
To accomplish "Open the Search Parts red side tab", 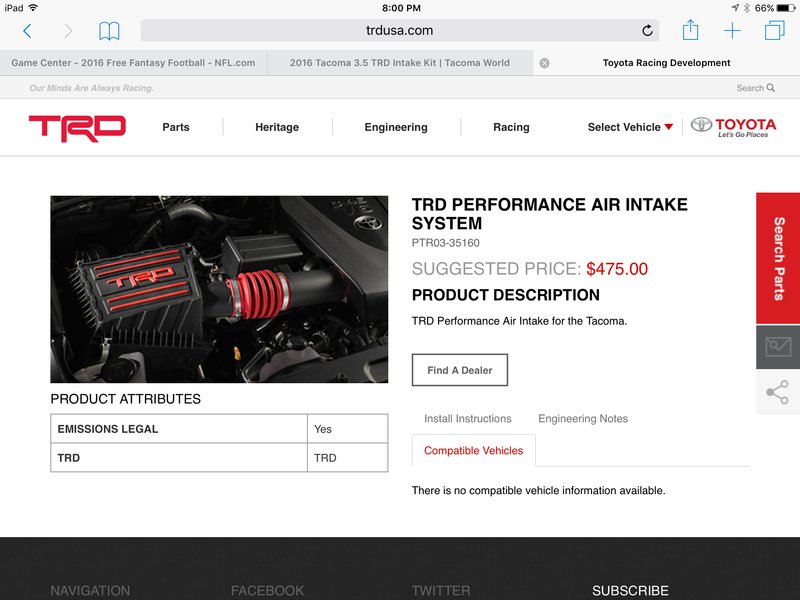I will 778,258.
